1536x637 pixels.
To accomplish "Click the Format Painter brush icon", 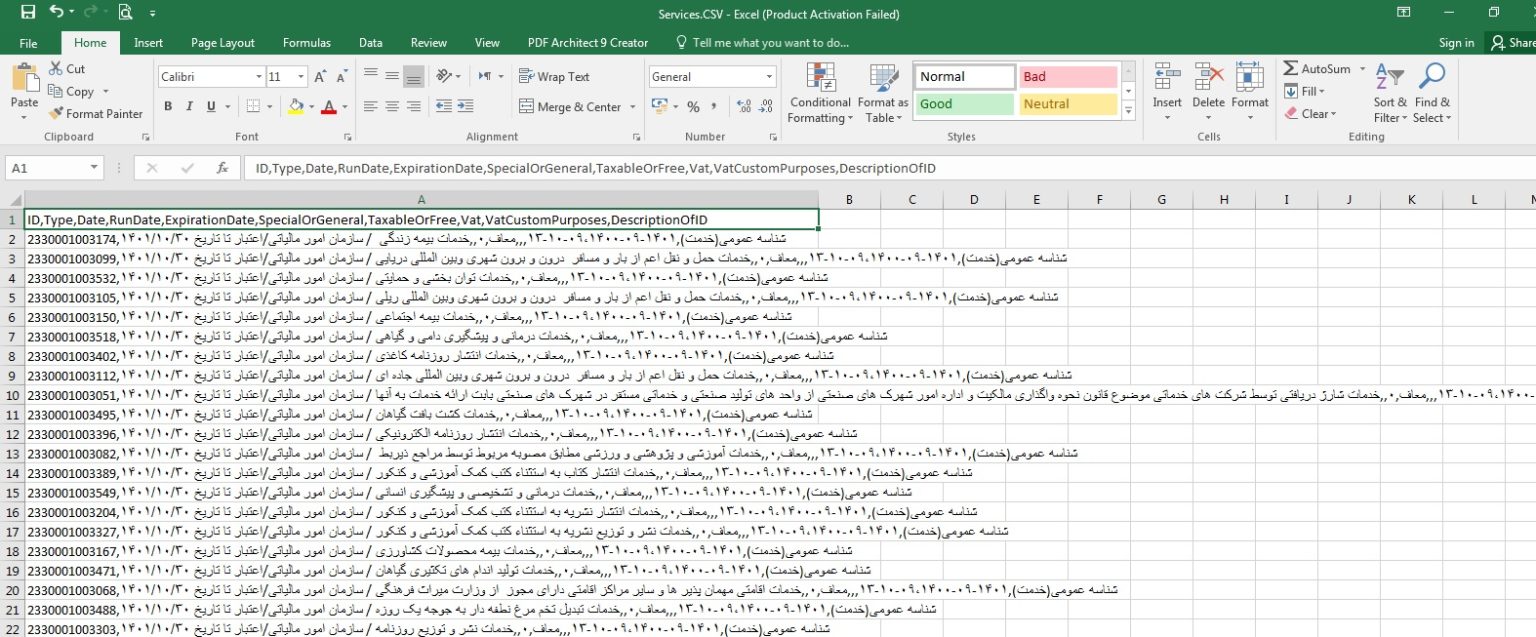I will coord(56,114).
